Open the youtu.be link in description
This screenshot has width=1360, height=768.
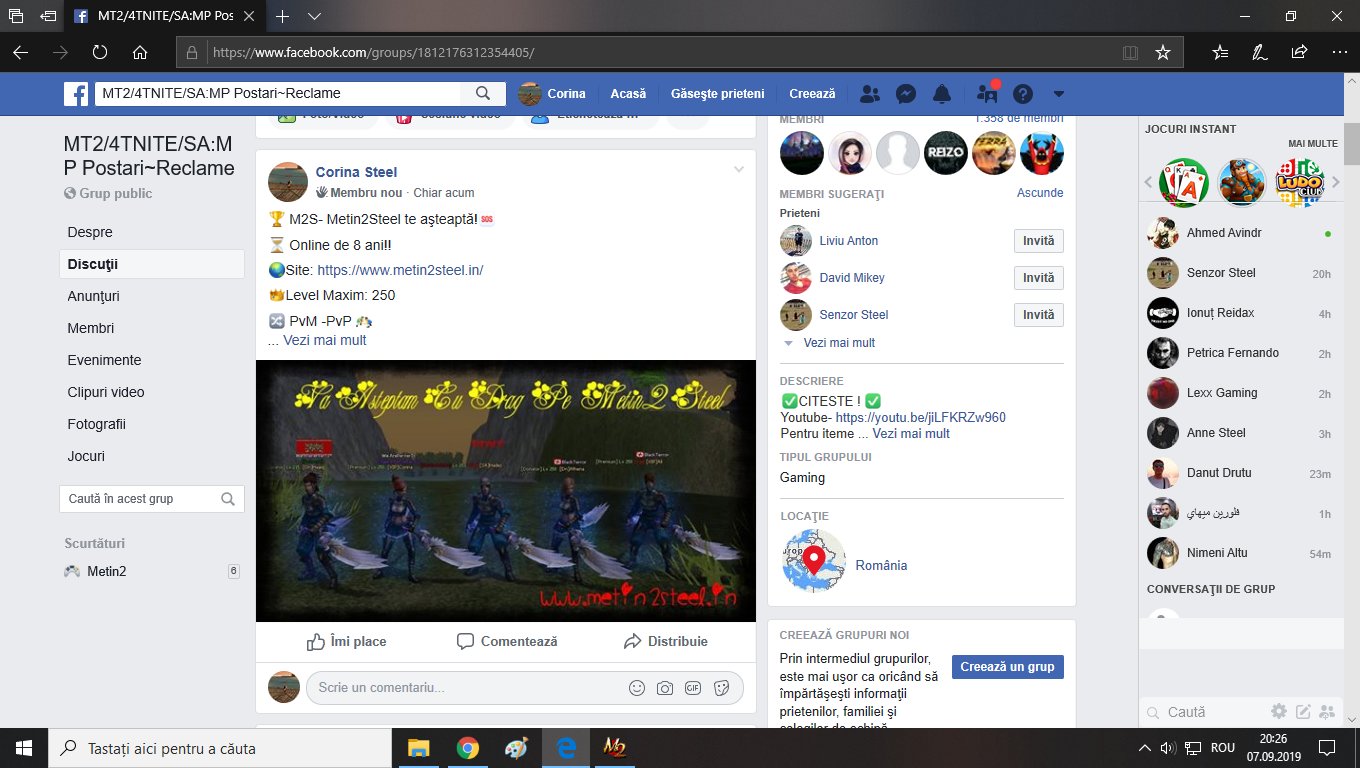click(921, 418)
